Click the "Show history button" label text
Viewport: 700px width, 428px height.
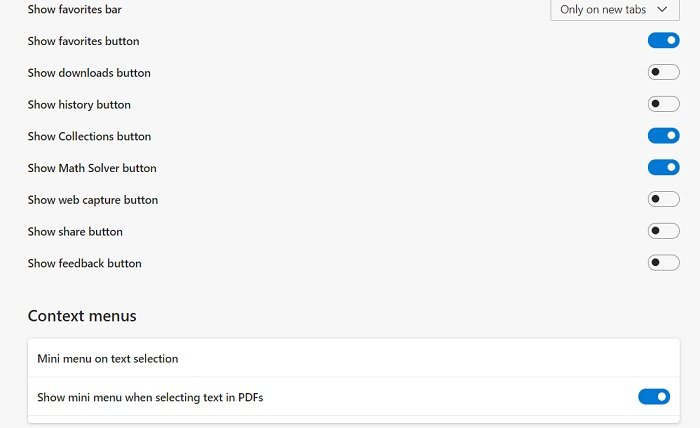[x=79, y=104]
